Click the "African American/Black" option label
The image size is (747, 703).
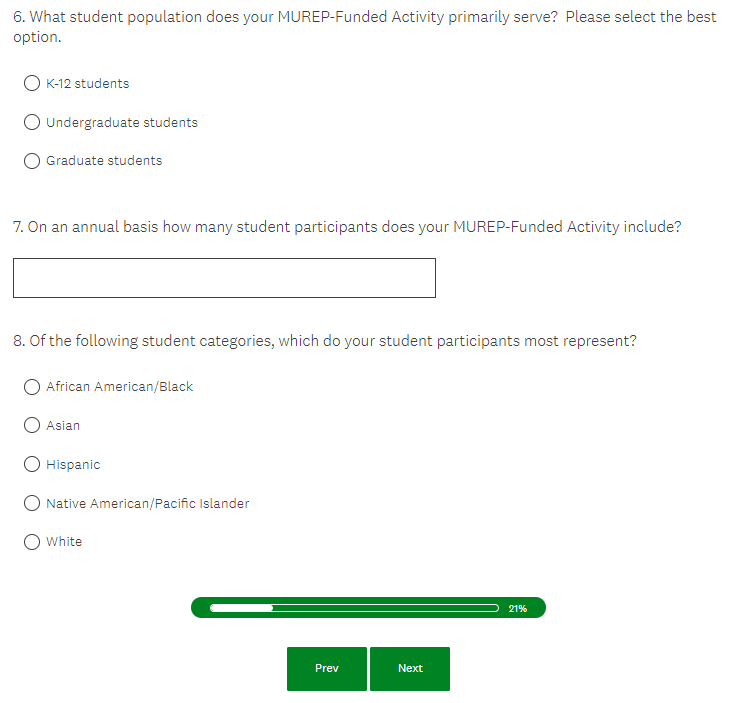[120, 387]
